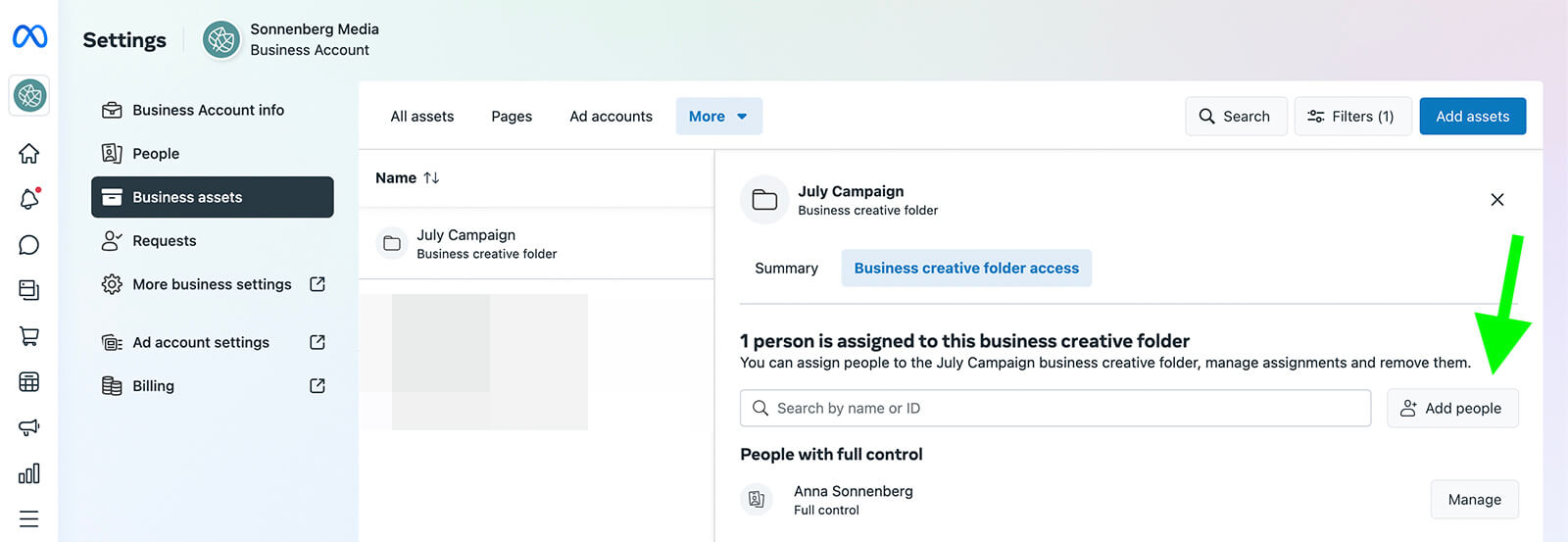Switch to Pages tab
Screen dimensions: 1568x542
(512, 117)
